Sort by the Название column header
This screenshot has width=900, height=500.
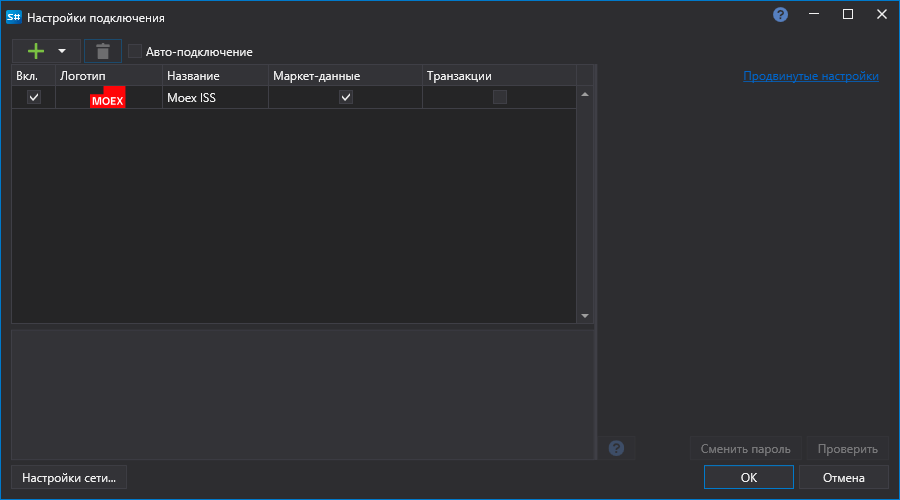(x=215, y=76)
